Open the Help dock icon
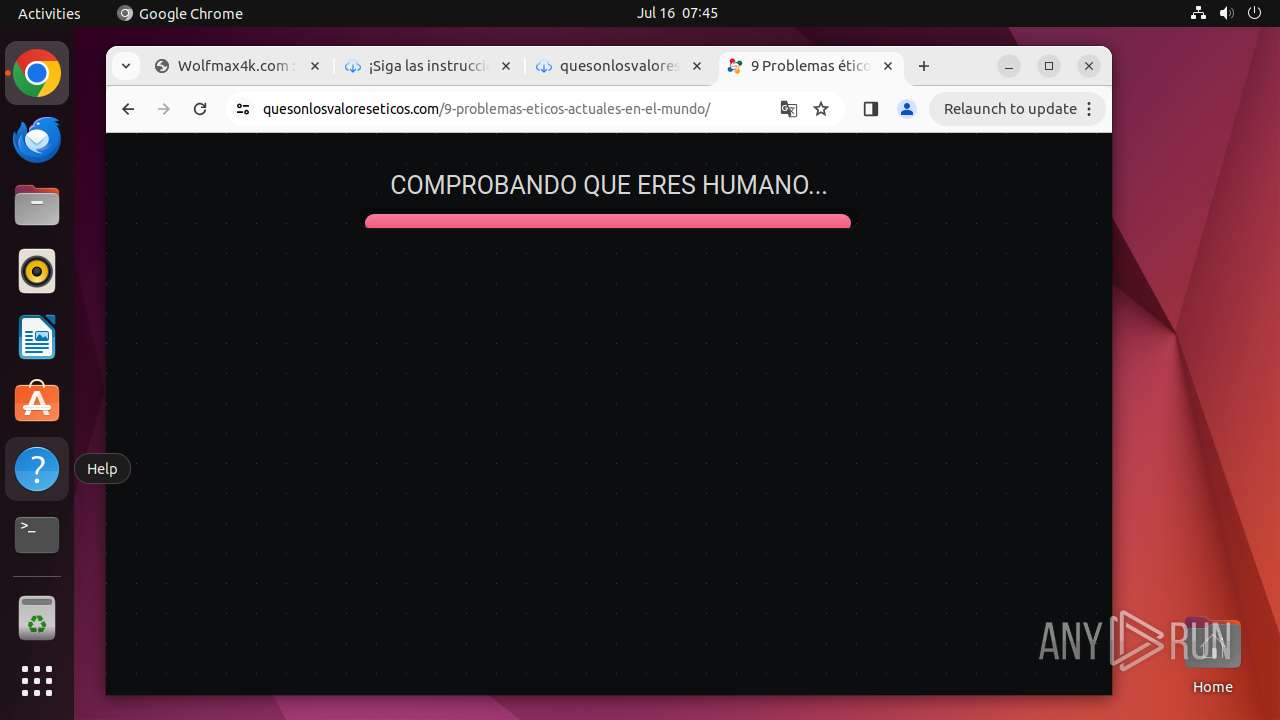The image size is (1280, 720). click(x=37, y=469)
